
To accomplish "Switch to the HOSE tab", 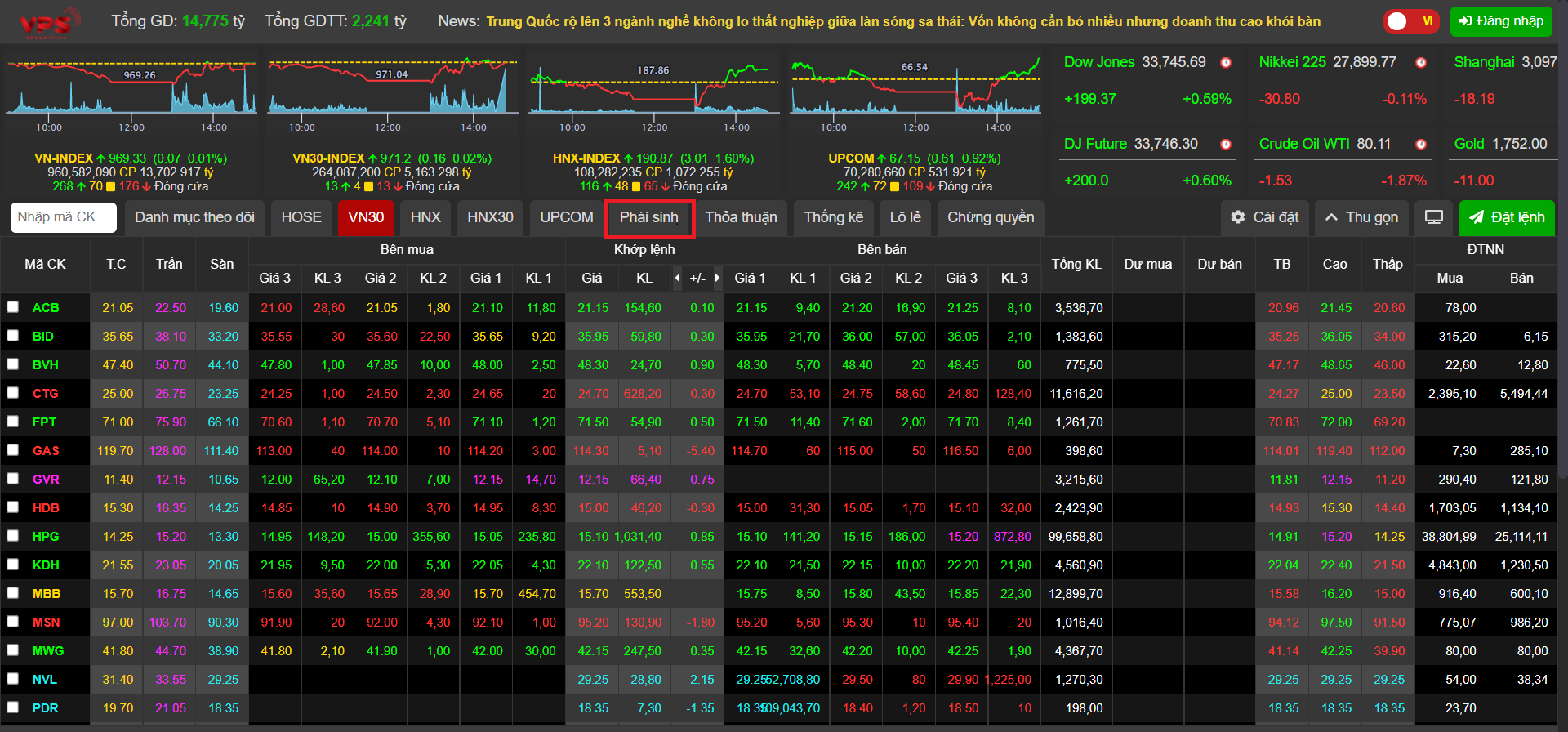I will tap(301, 217).
